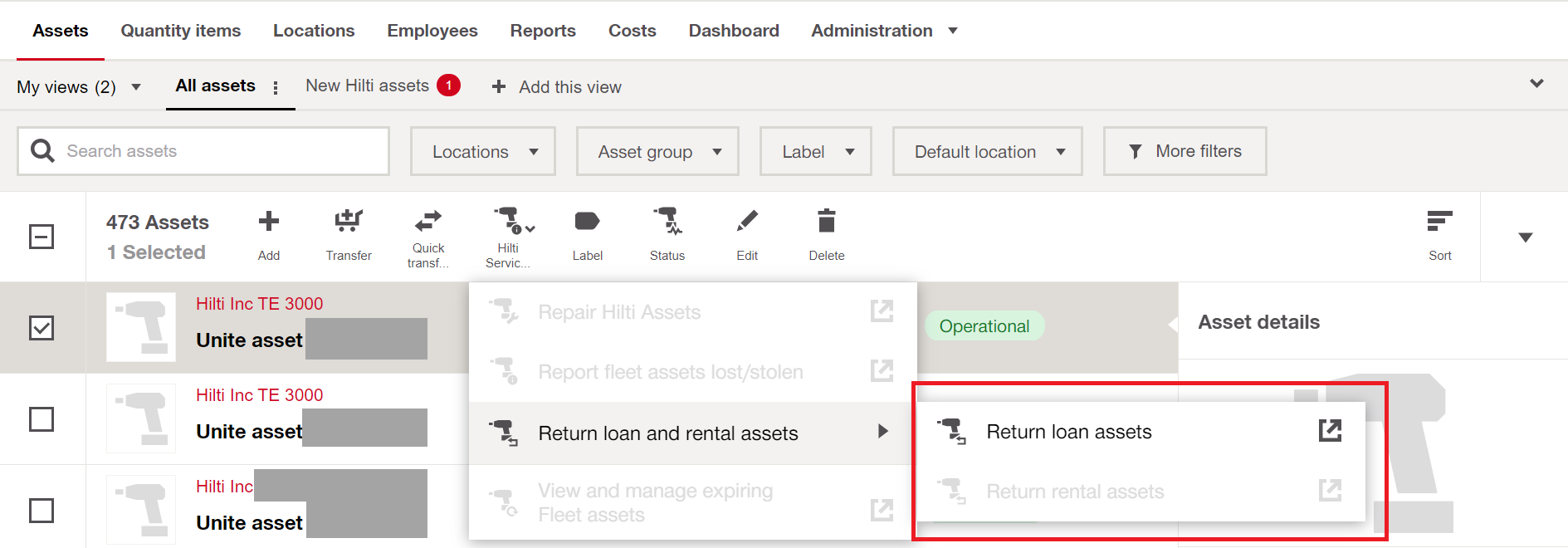
Task: Click the Asset details panel heading
Action: click(1258, 322)
